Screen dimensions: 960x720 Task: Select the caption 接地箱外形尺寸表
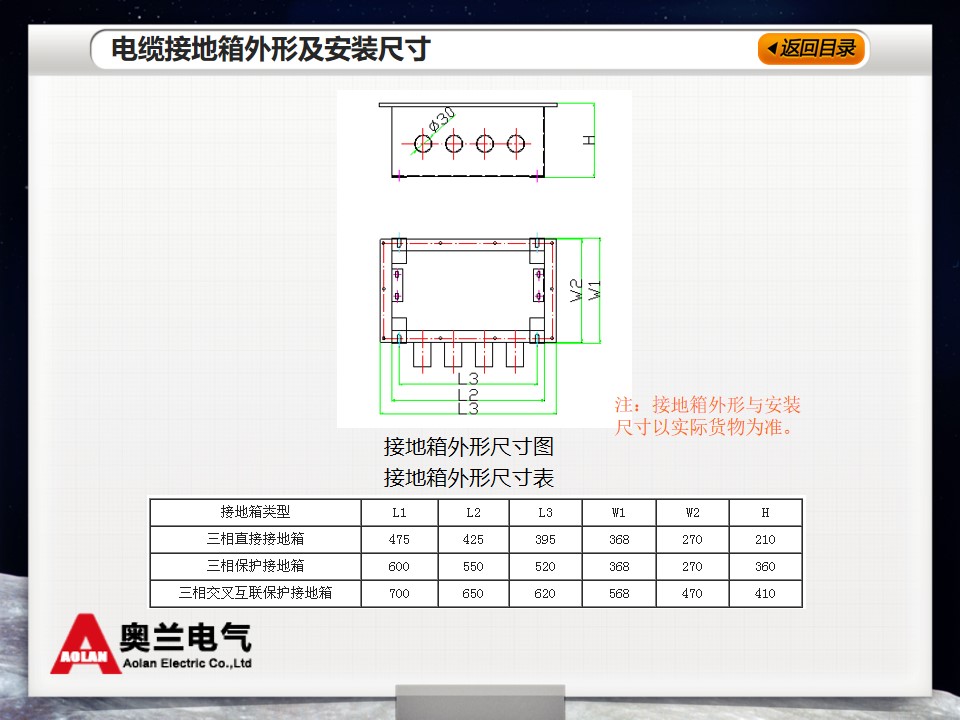[468, 477]
